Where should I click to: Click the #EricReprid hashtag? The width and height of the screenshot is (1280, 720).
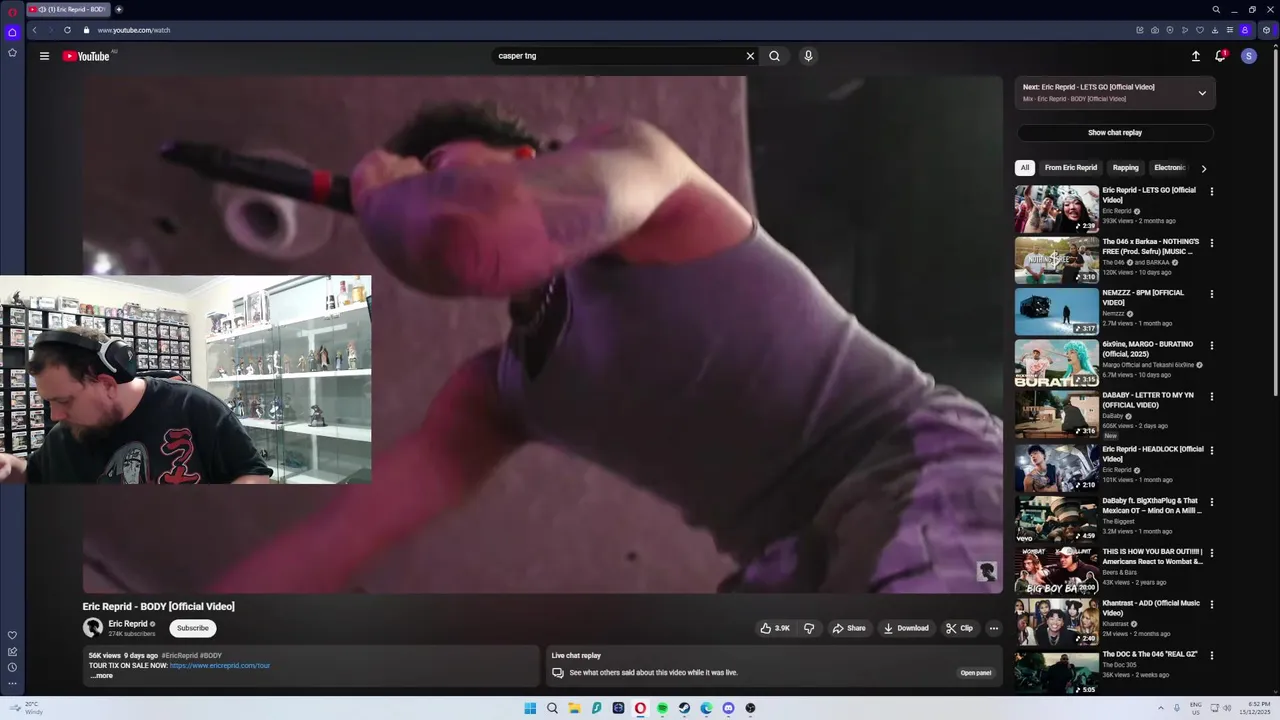click(179, 656)
